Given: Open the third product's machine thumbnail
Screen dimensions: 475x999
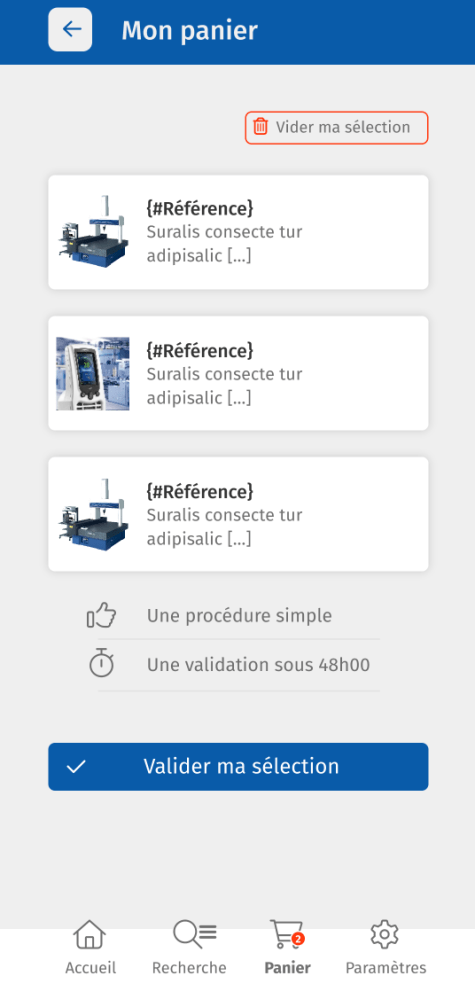Looking at the screenshot, I should (93, 514).
